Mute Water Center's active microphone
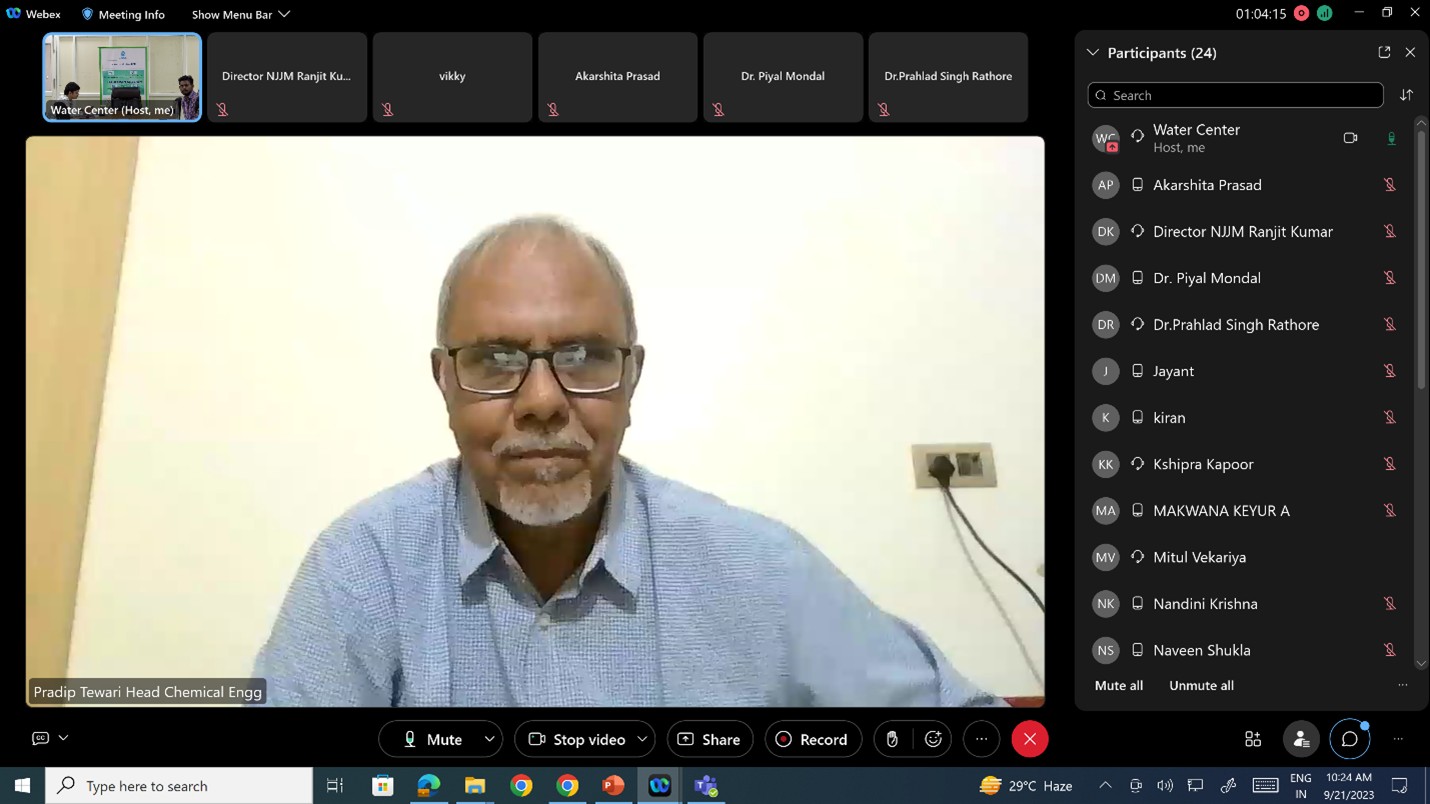Viewport: 1430px width, 804px height. pos(1392,137)
